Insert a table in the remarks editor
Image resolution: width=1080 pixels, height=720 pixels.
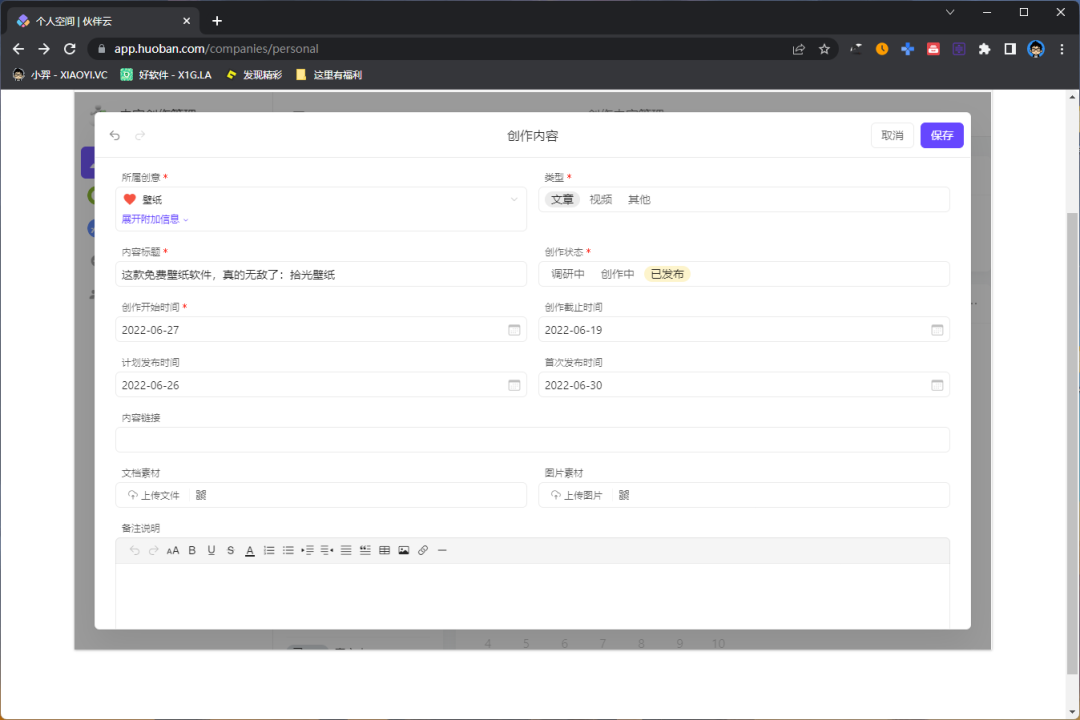pyautogui.click(x=384, y=550)
